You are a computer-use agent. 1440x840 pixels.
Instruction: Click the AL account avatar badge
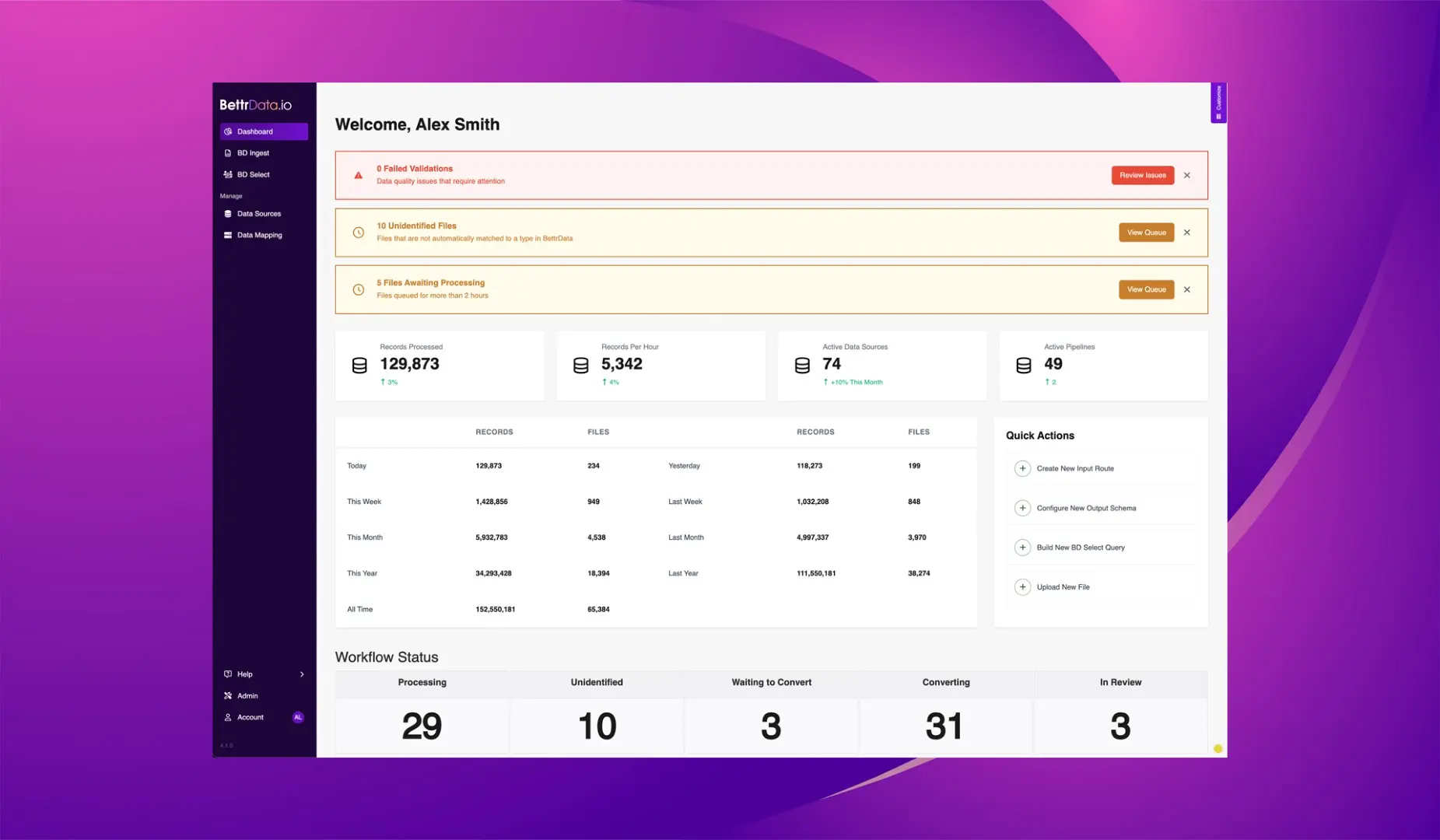point(298,717)
